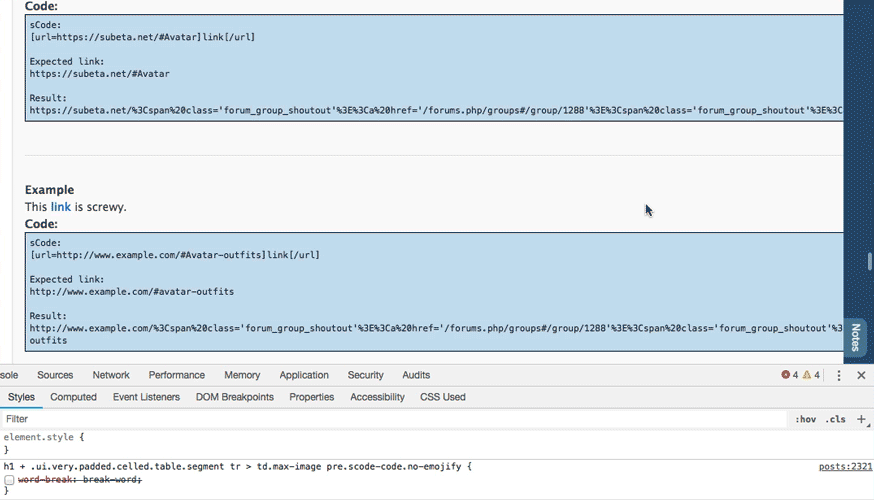Select the Event Listeners tab
This screenshot has width=874, height=500.
pyautogui.click(x=146, y=397)
